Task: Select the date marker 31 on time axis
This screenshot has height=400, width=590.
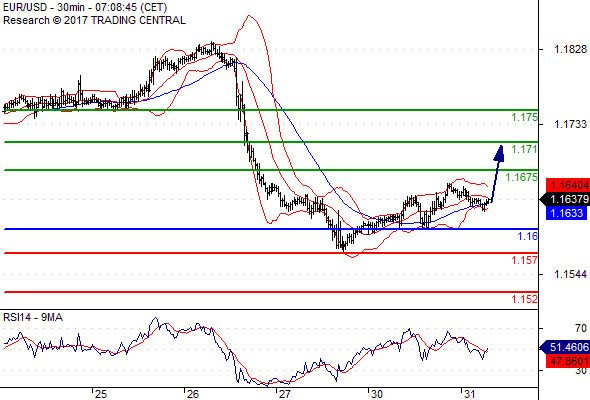Action: 469,394
